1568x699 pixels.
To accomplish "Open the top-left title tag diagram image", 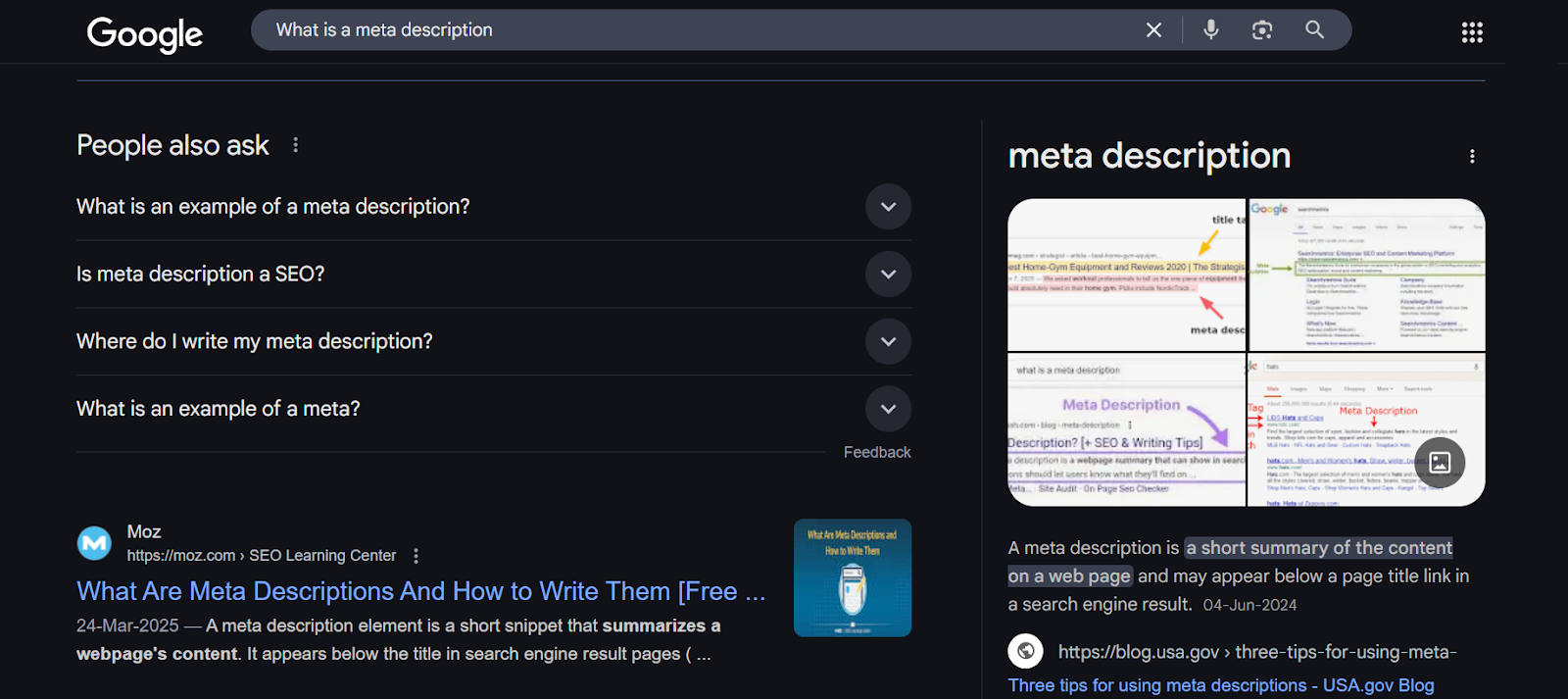I will click(x=1126, y=275).
